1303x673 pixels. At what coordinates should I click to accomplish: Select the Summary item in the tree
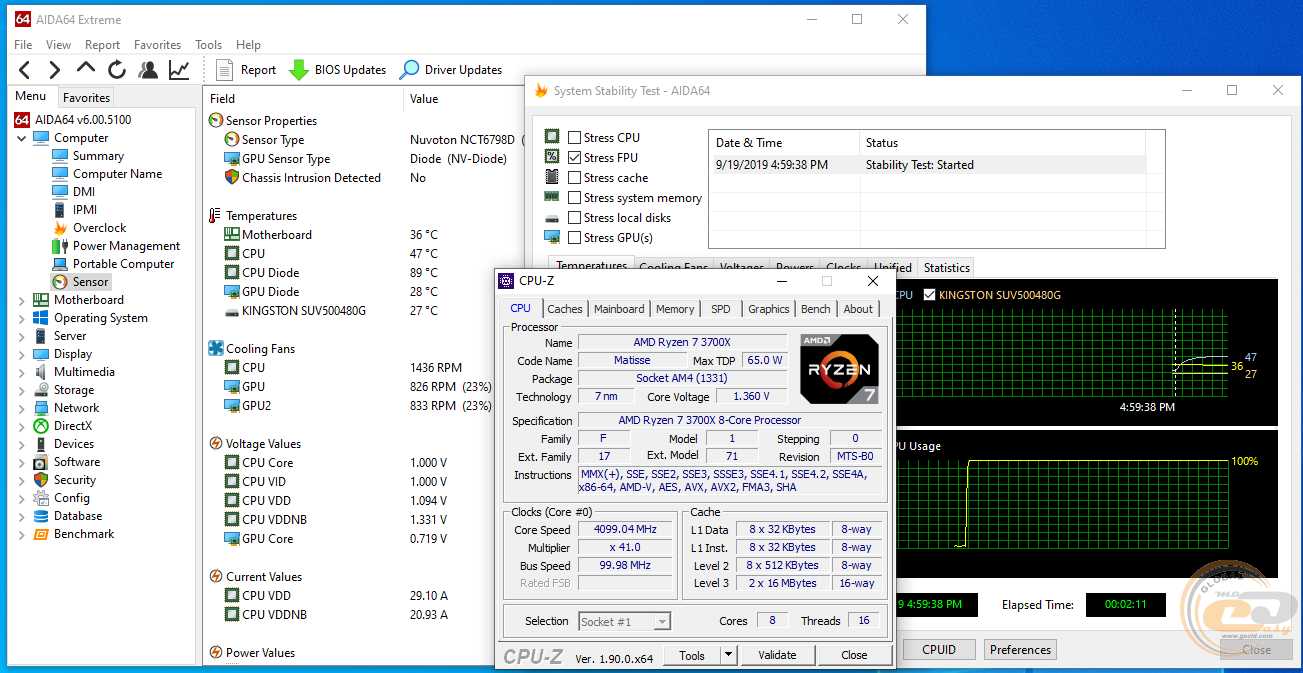(x=98, y=156)
